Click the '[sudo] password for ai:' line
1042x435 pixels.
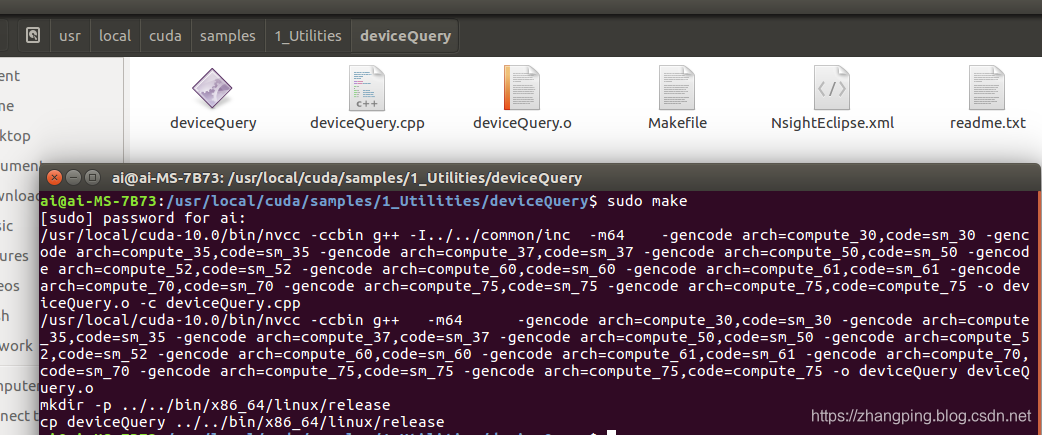click(x=143, y=218)
